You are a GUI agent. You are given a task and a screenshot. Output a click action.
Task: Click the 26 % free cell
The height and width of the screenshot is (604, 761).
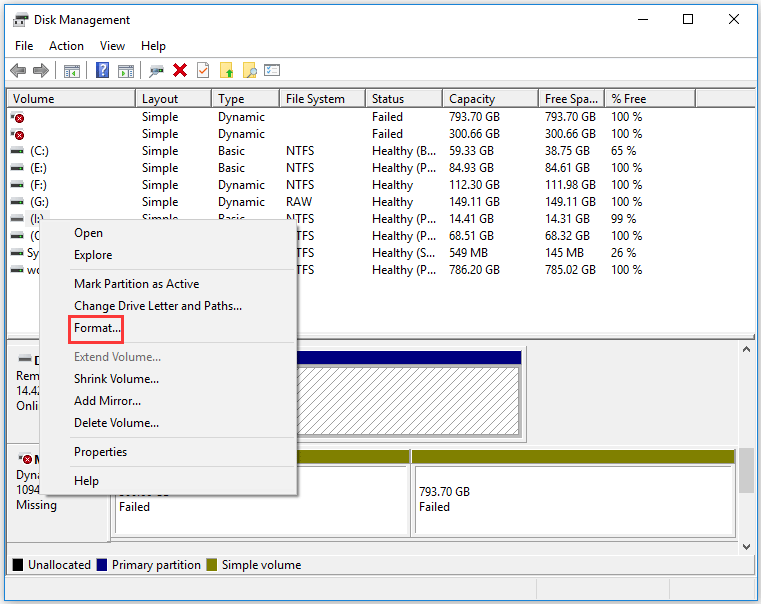click(623, 253)
